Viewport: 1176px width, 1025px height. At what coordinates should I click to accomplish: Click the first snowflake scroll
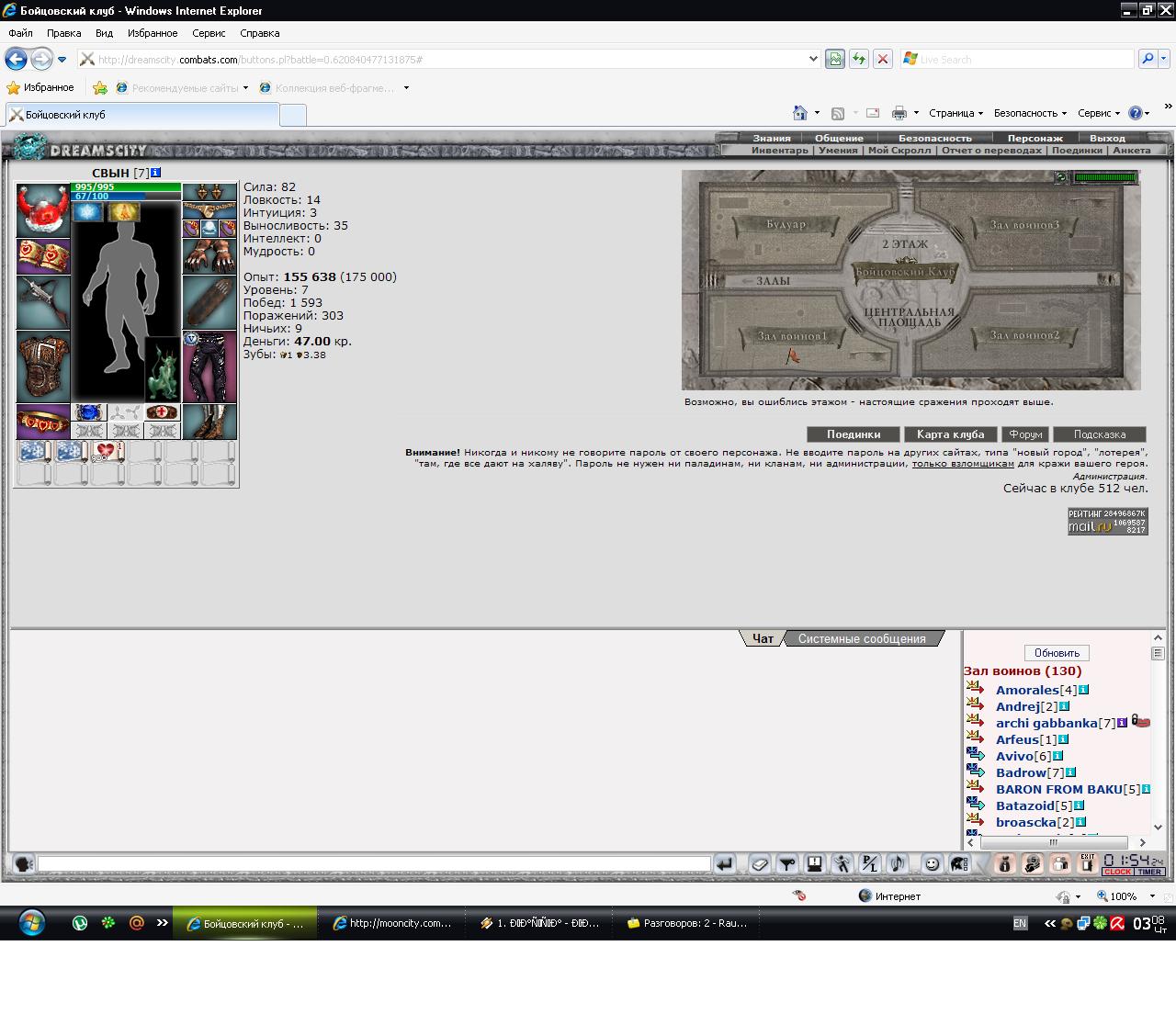click(34, 451)
